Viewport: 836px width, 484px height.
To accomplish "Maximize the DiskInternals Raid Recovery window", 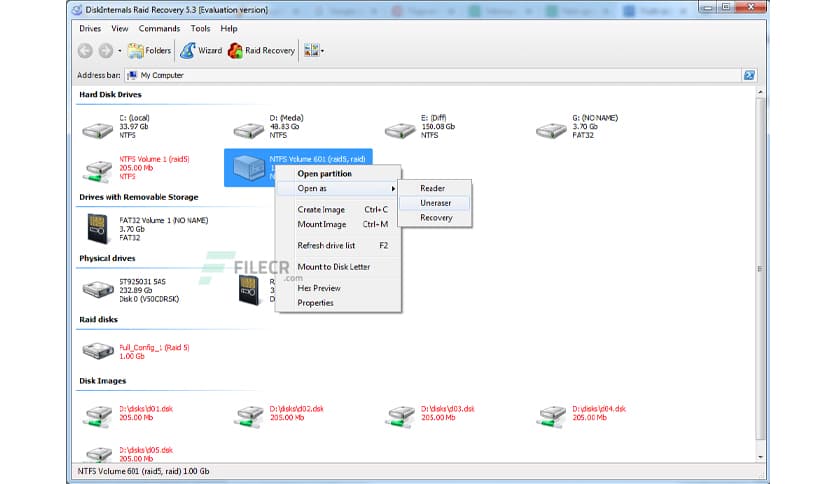I will [x=726, y=7].
